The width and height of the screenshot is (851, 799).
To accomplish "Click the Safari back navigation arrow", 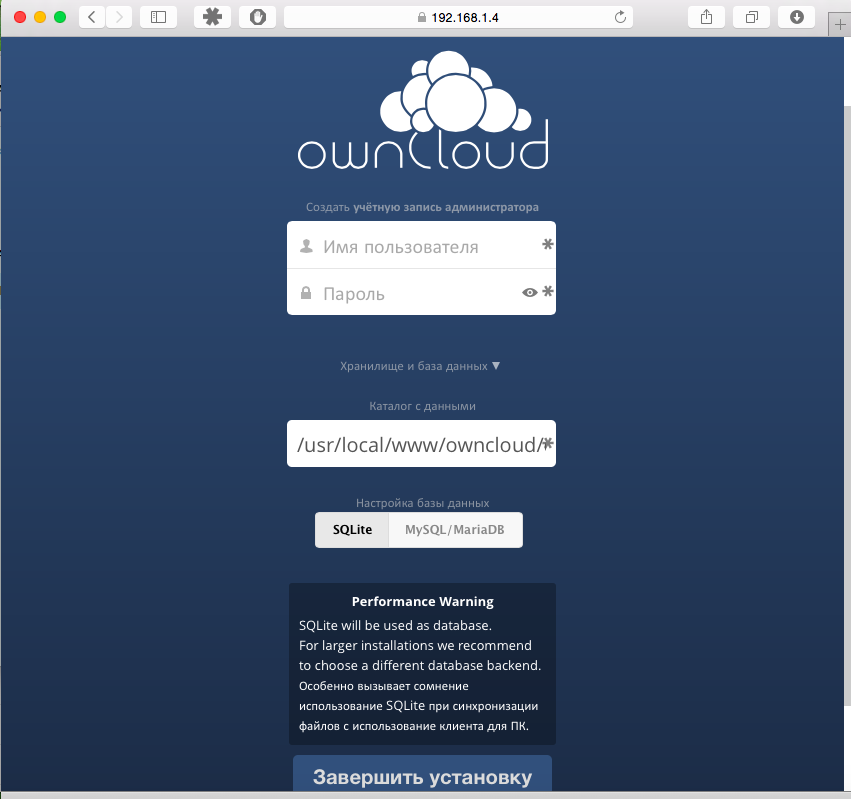I will click(x=91, y=16).
